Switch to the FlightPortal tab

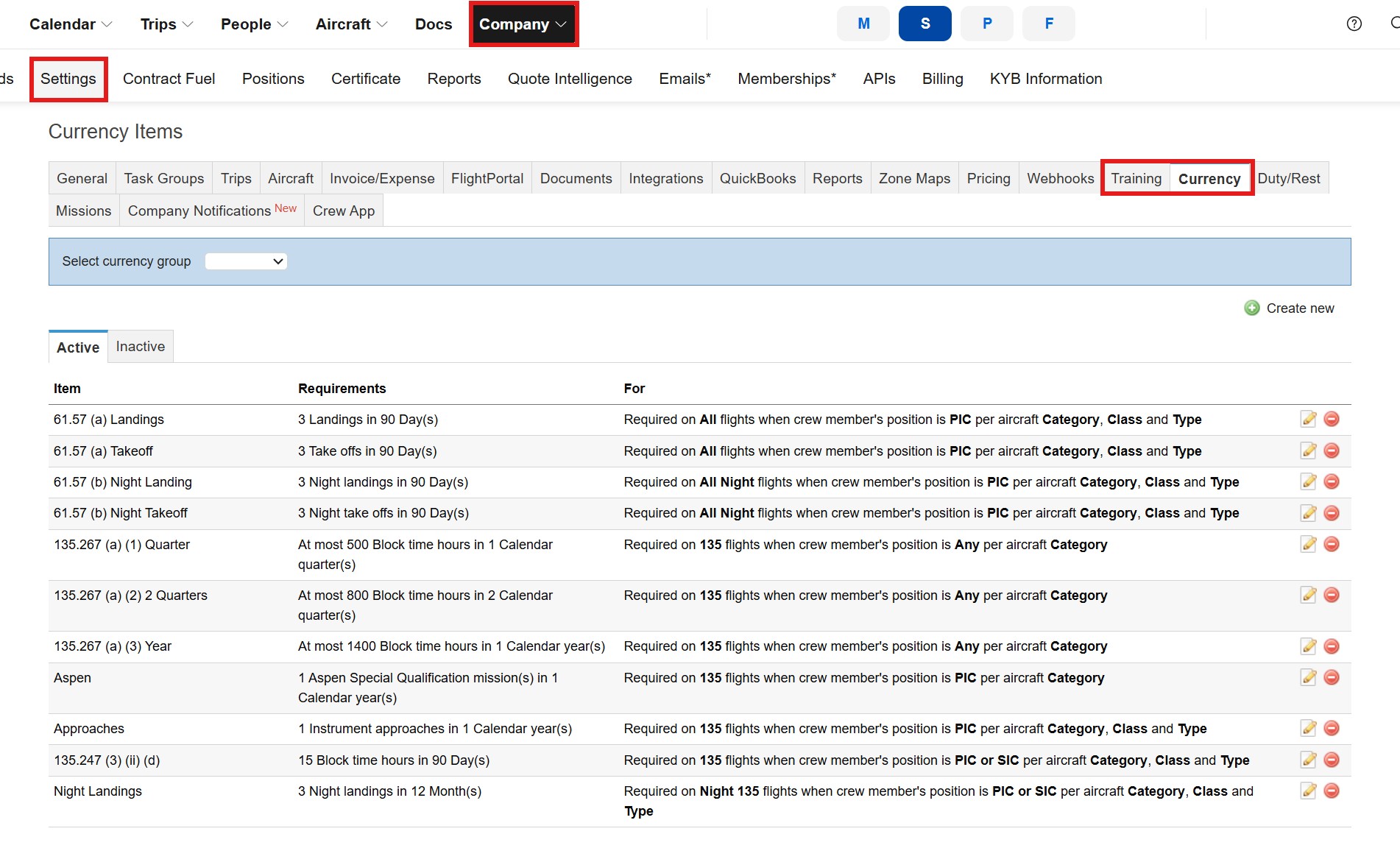[x=487, y=178]
